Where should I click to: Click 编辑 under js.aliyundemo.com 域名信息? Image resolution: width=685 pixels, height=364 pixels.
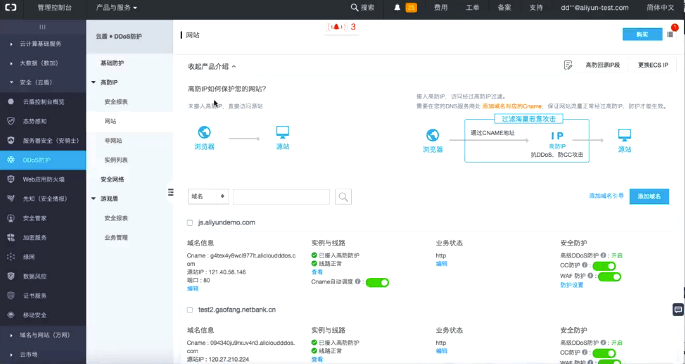pos(193,288)
